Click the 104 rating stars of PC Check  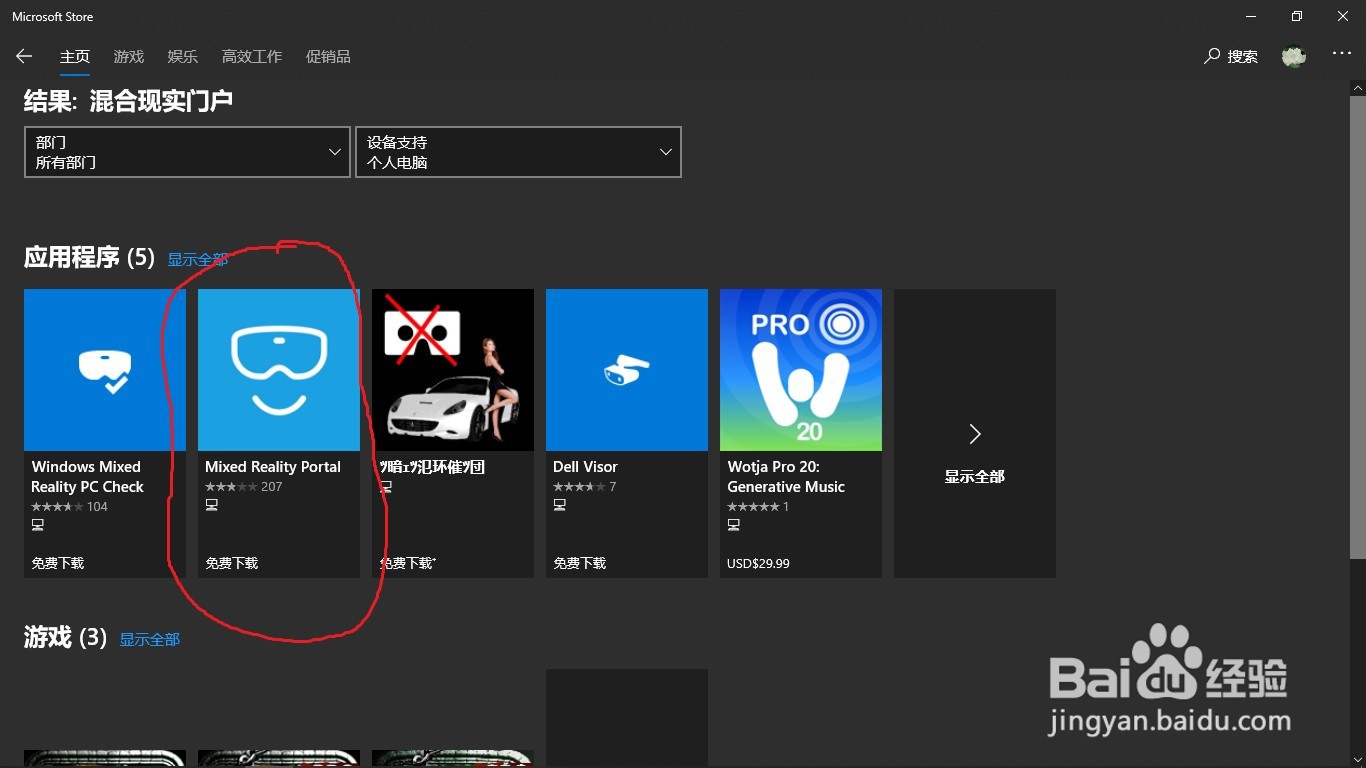tap(57, 507)
